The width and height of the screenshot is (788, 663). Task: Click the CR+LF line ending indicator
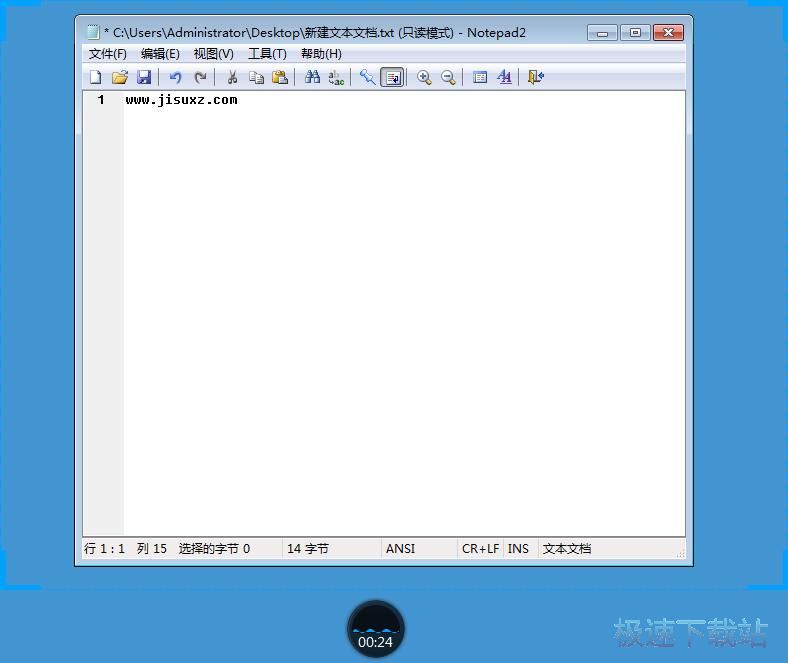tap(480, 549)
